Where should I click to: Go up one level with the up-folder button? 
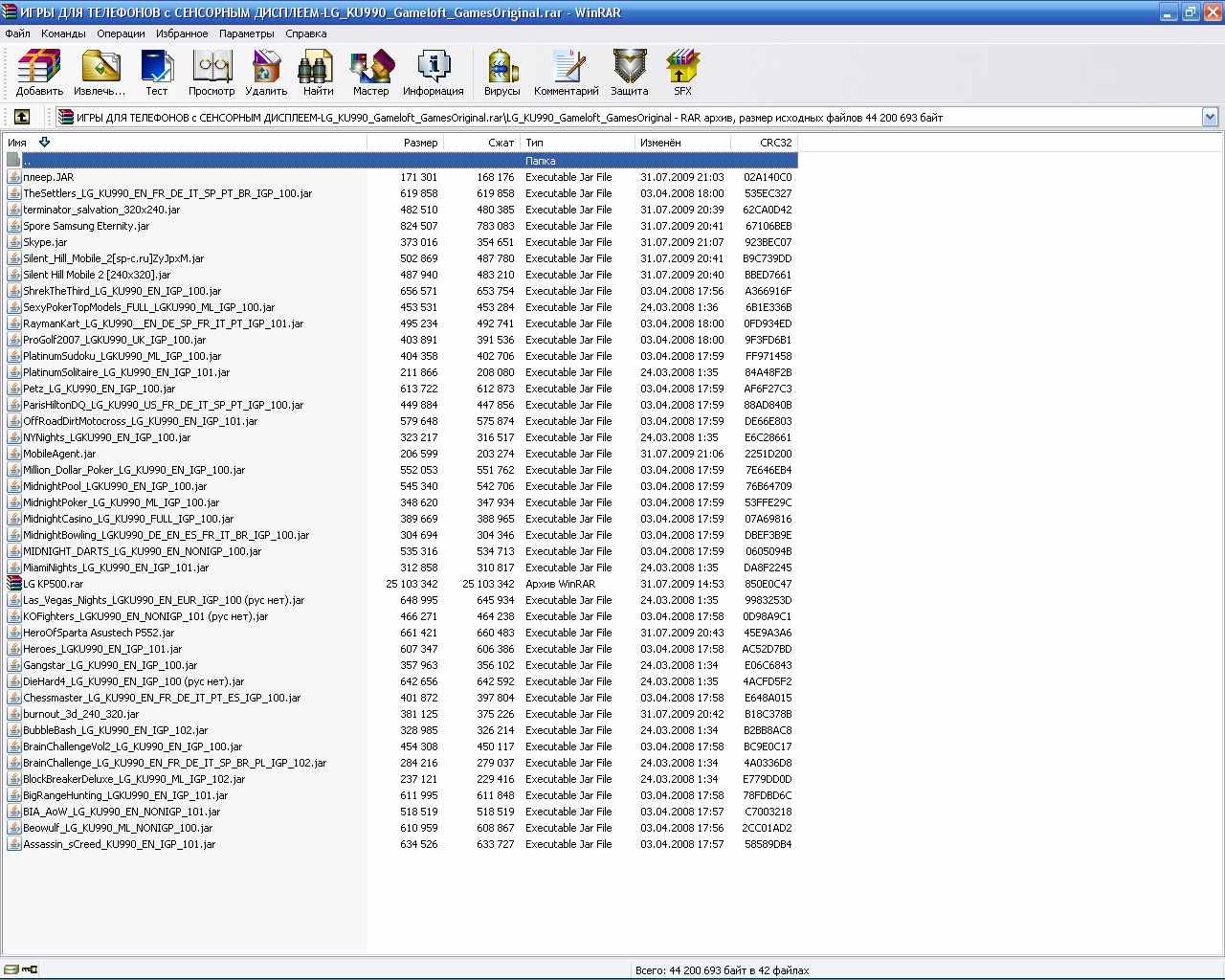pyautogui.click(x=22, y=117)
